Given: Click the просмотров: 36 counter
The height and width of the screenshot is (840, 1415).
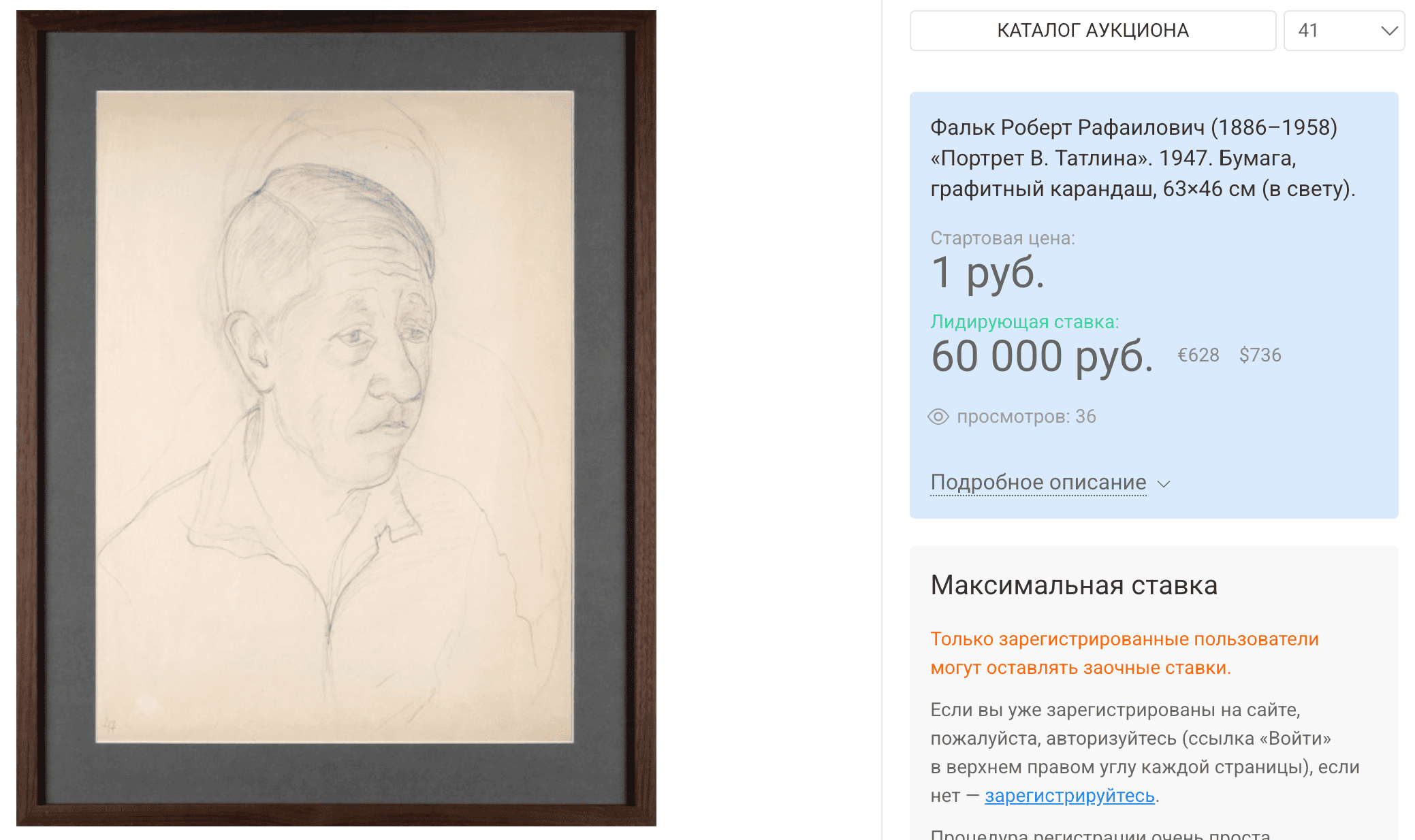Looking at the screenshot, I should point(1026,417).
